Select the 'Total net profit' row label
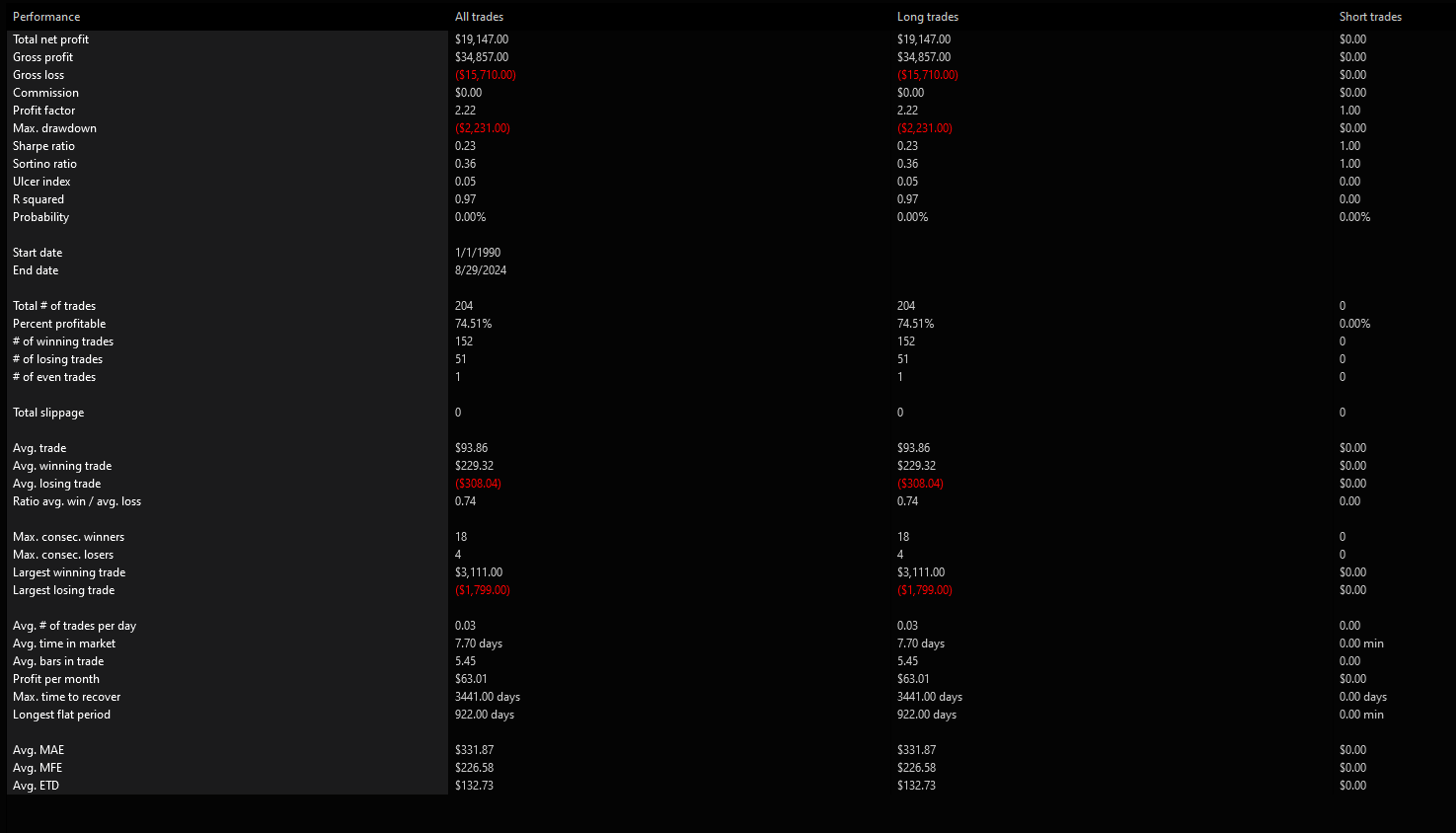The height and width of the screenshot is (833, 1456). coord(50,39)
